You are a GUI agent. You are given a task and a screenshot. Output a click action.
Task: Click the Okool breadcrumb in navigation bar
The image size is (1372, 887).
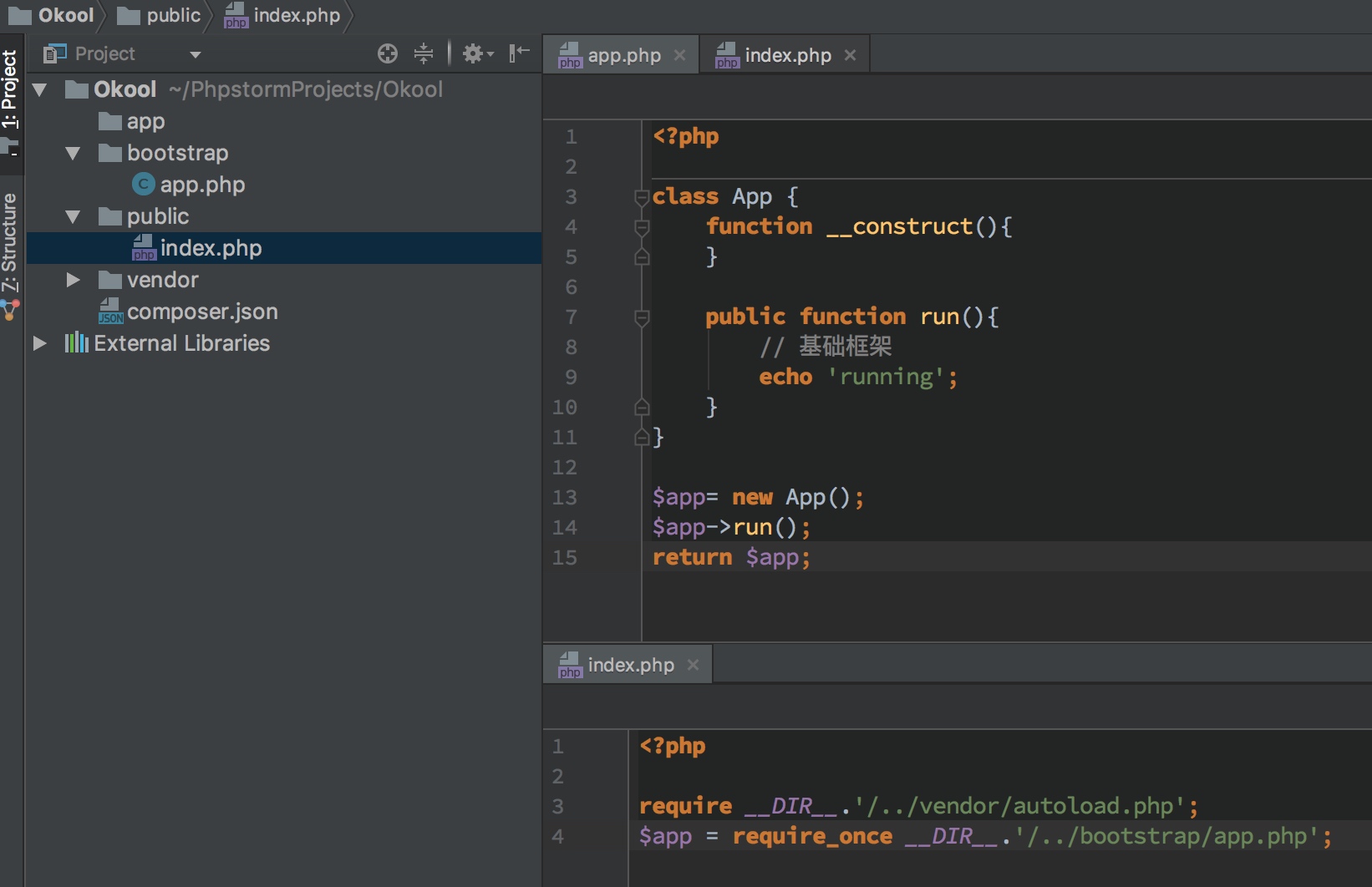52,15
